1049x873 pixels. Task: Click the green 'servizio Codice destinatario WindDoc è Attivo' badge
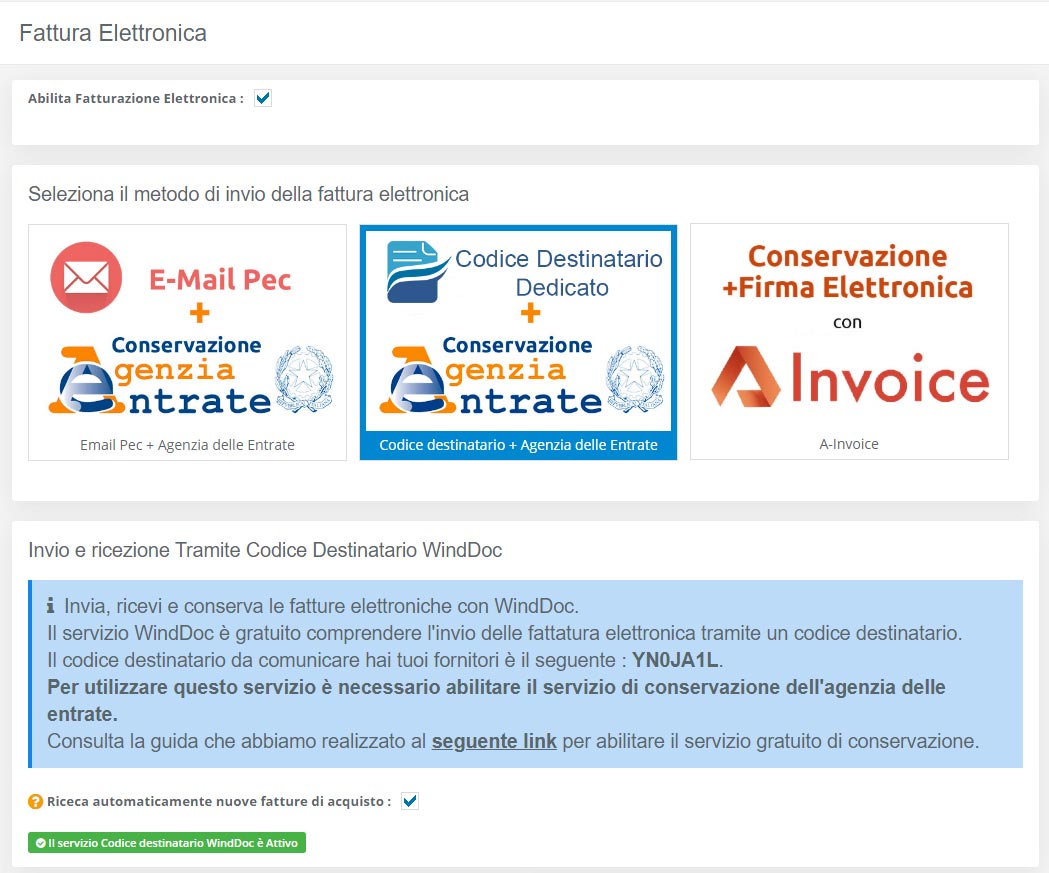167,843
